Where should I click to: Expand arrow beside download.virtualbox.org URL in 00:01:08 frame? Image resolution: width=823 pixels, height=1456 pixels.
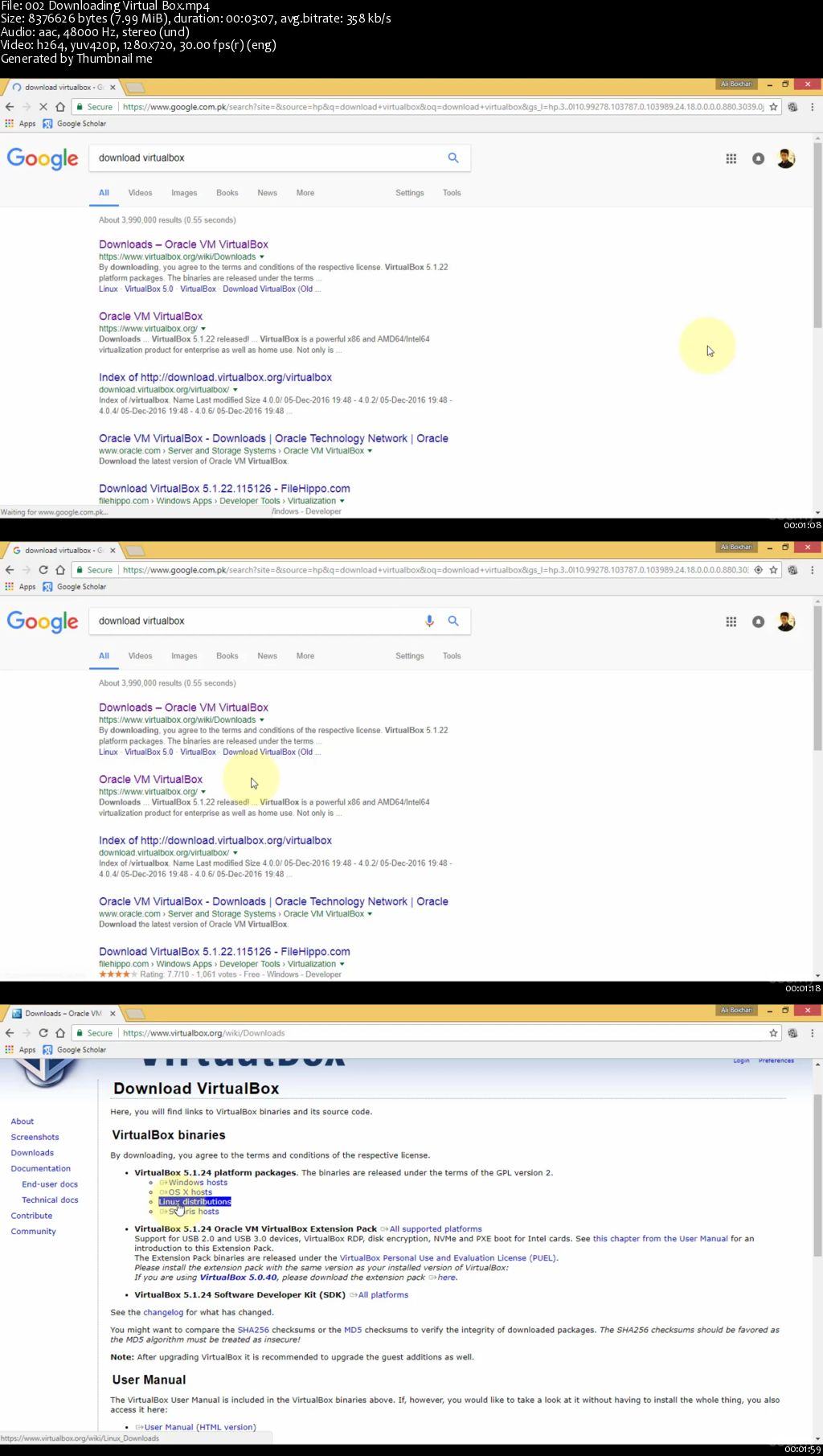(x=235, y=389)
